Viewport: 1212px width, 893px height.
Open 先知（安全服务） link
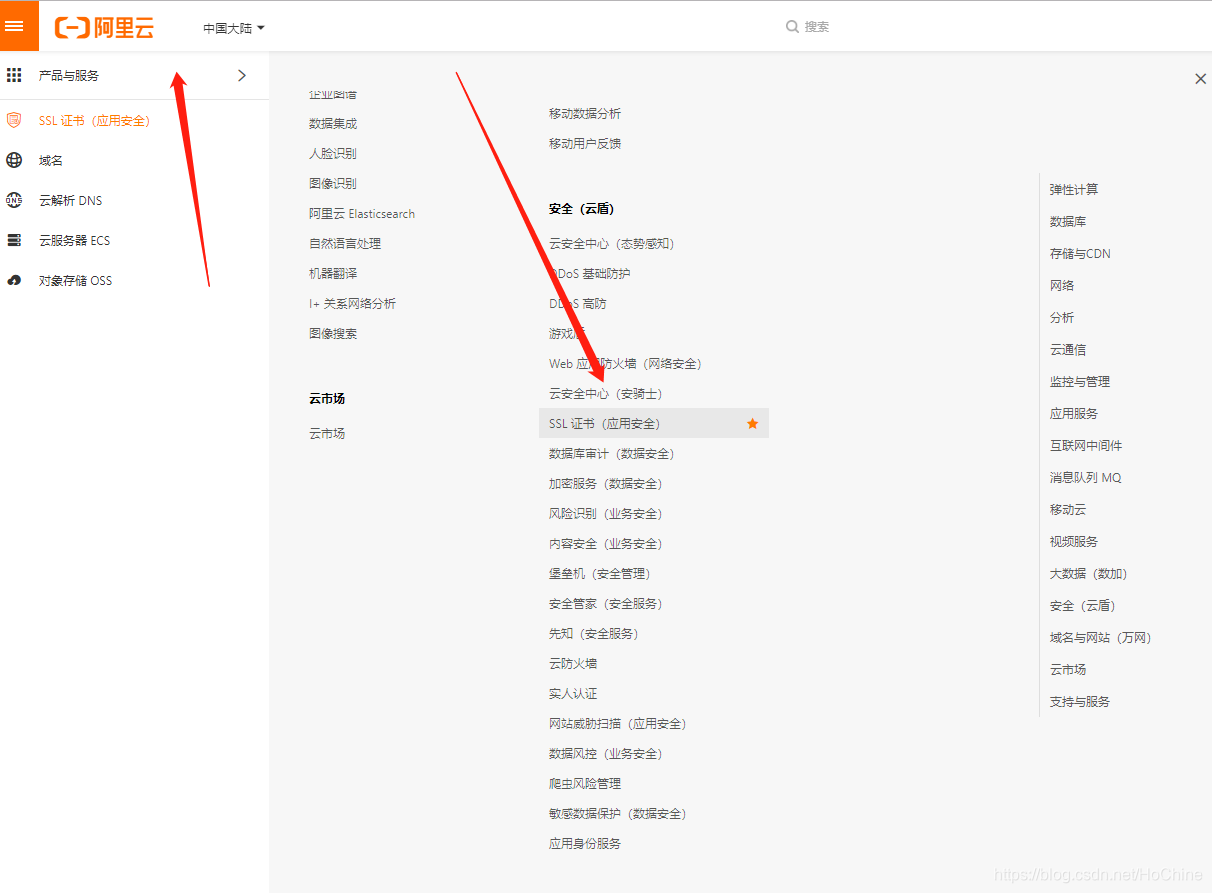pos(593,634)
